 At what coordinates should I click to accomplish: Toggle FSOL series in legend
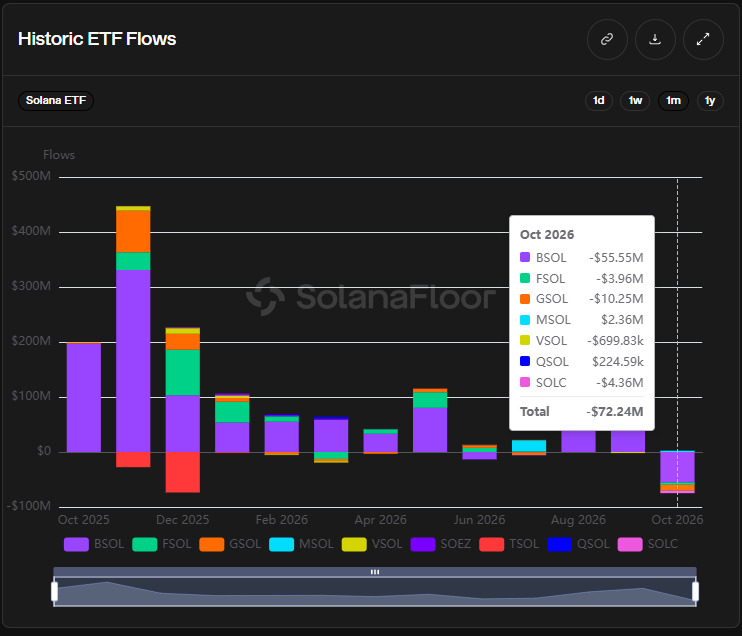click(x=162, y=544)
